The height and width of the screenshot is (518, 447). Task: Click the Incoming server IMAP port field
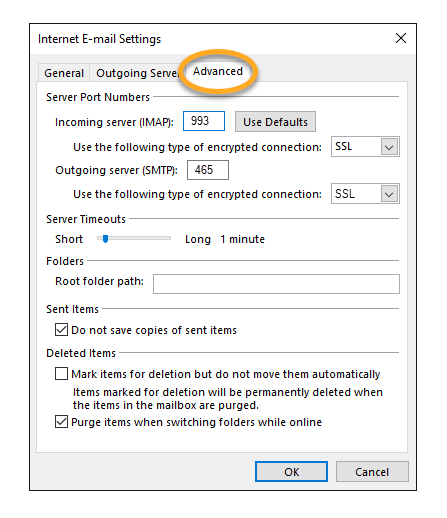point(204,121)
